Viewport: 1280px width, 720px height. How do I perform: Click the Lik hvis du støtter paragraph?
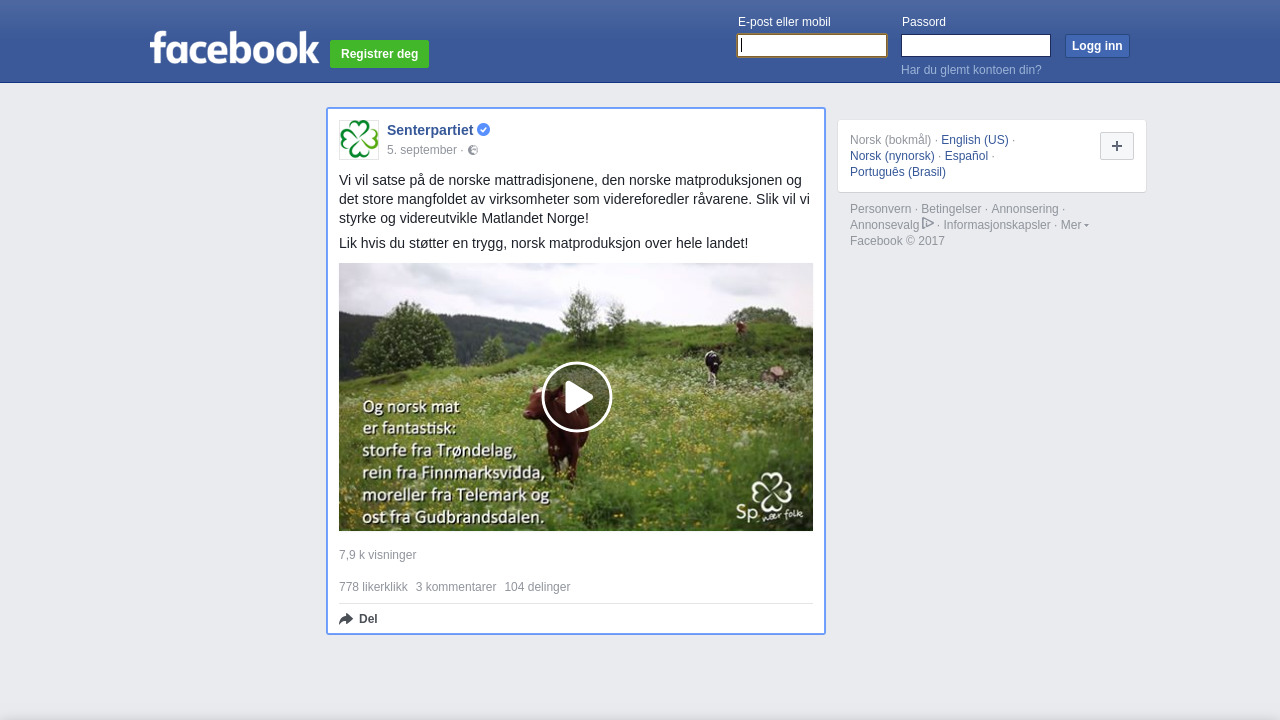point(543,243)
